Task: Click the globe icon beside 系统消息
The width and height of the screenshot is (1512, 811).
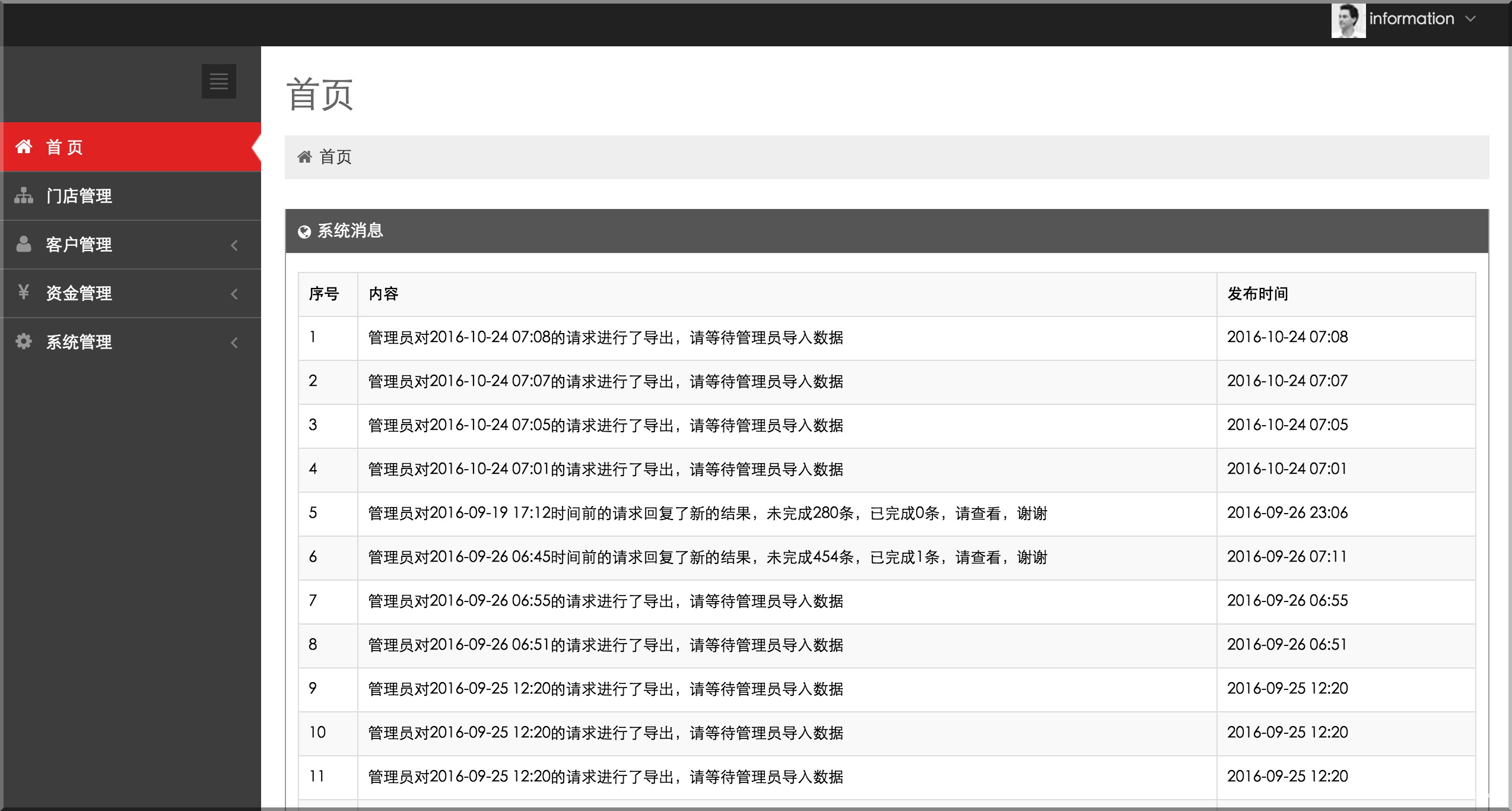Action: [x=304, y=232]
